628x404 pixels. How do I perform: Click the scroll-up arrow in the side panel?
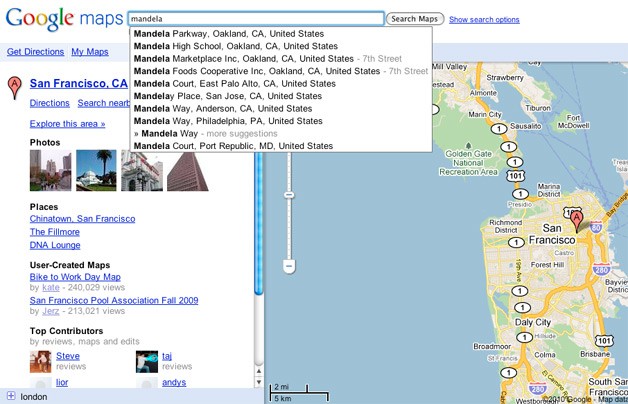259,371
